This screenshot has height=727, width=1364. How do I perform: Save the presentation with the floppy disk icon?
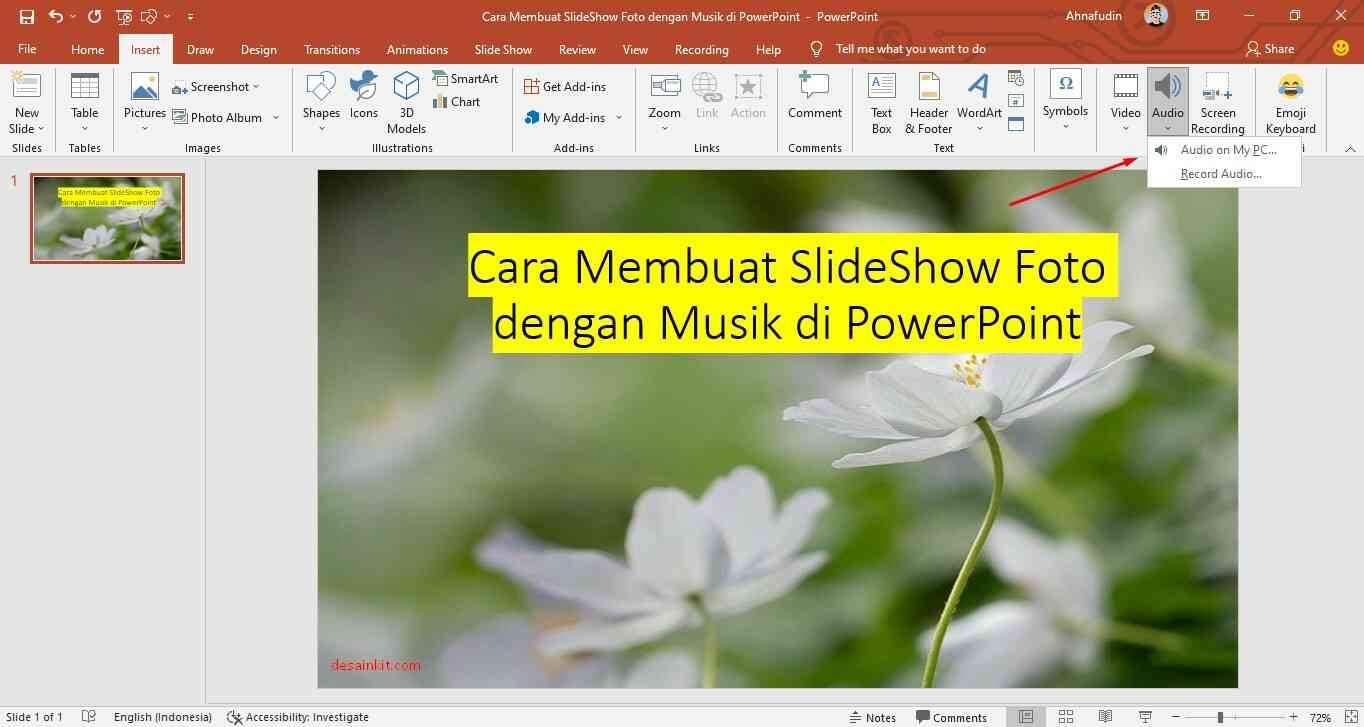coord(27,16)
